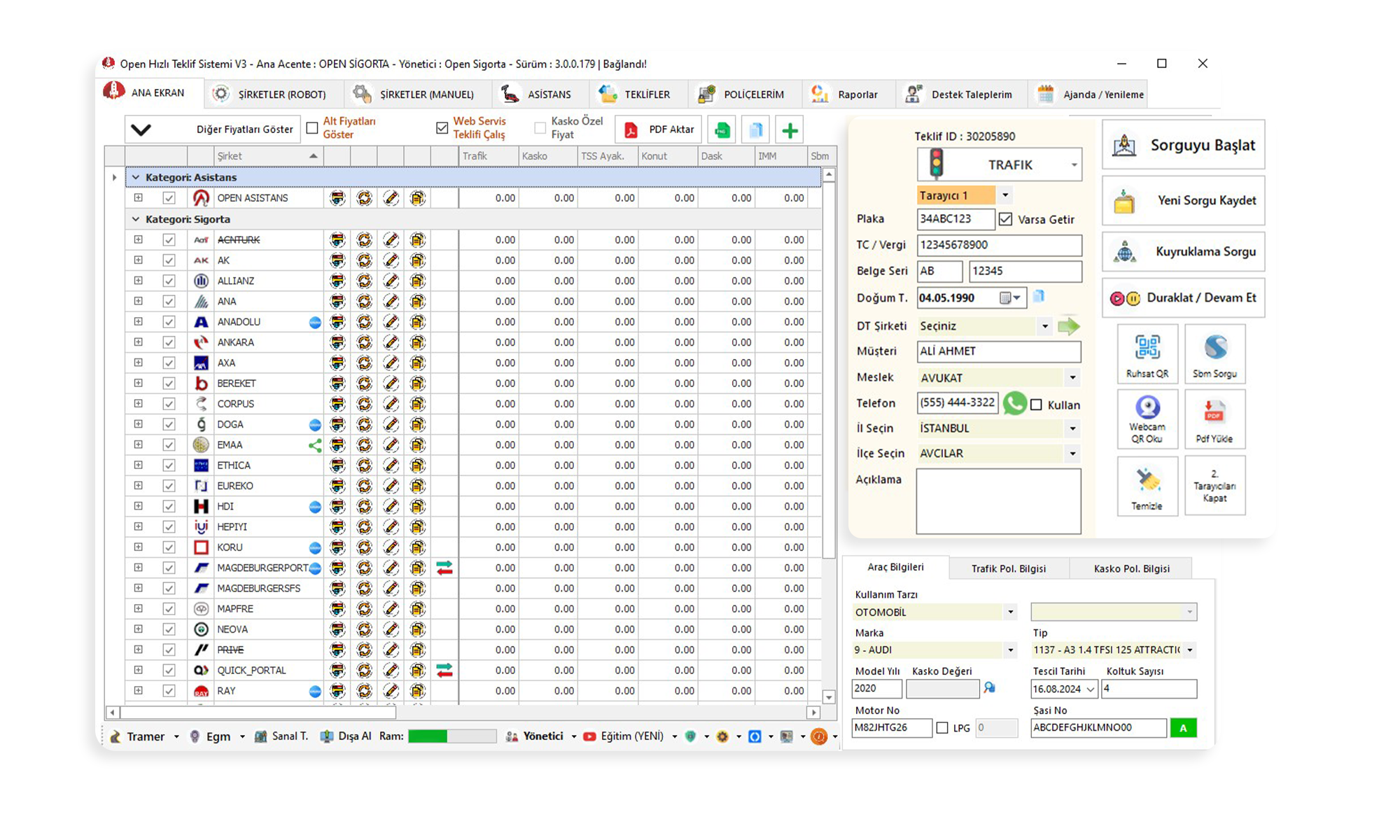Select the Kasko Pol. Bilgisi tab

coord(1131,568)
